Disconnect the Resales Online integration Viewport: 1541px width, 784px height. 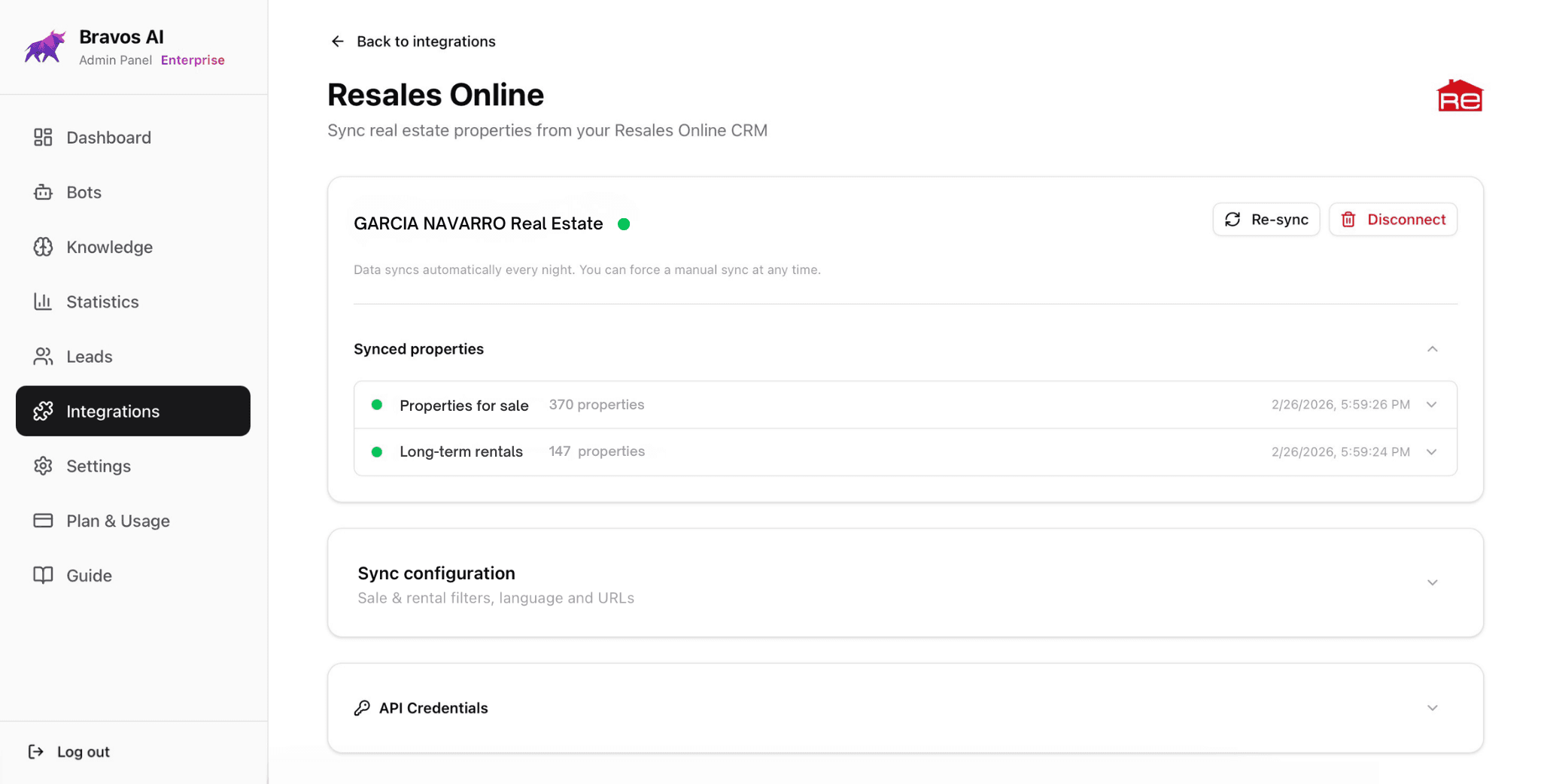point(1393,219)
